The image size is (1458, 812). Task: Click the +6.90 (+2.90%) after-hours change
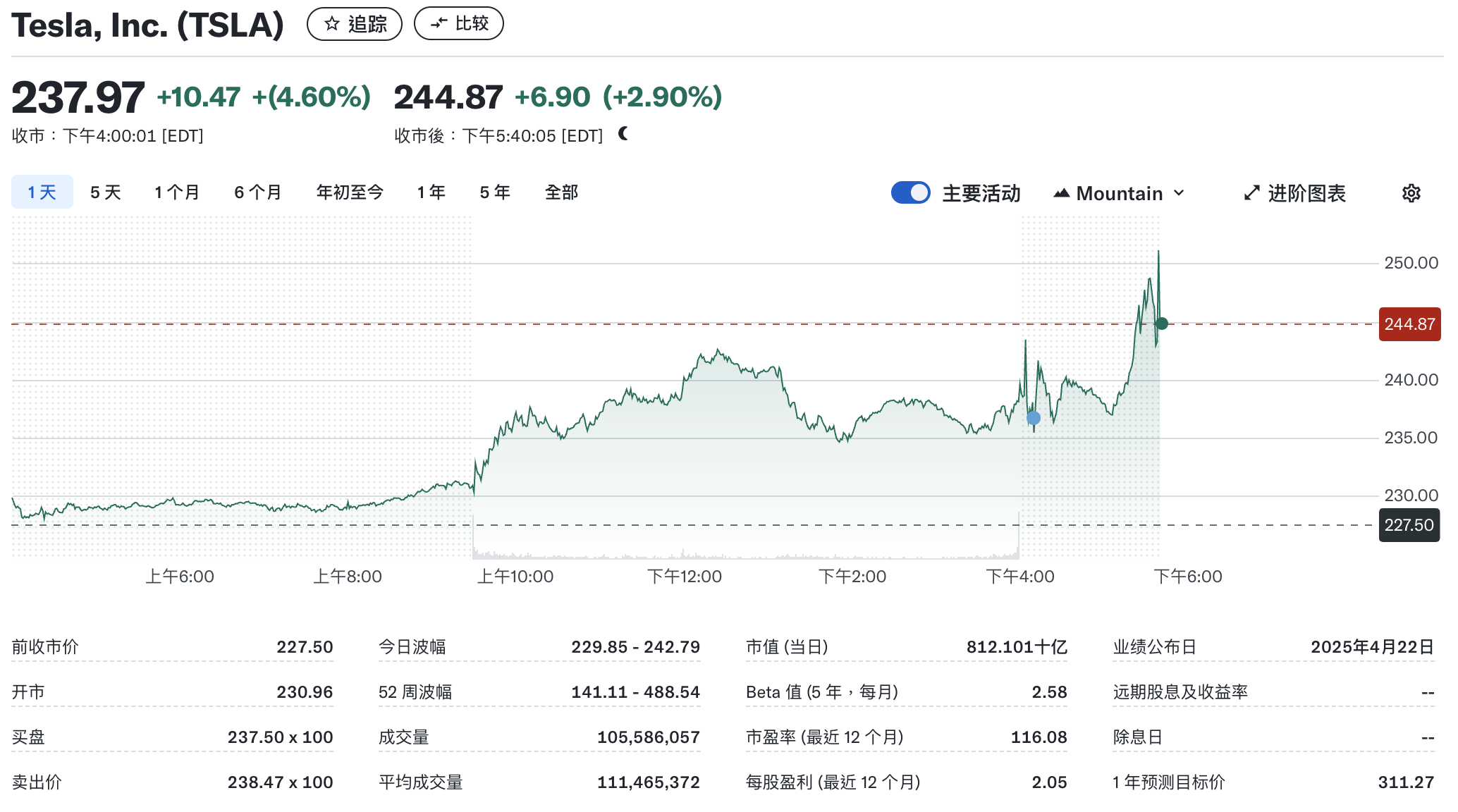(618, 97)
